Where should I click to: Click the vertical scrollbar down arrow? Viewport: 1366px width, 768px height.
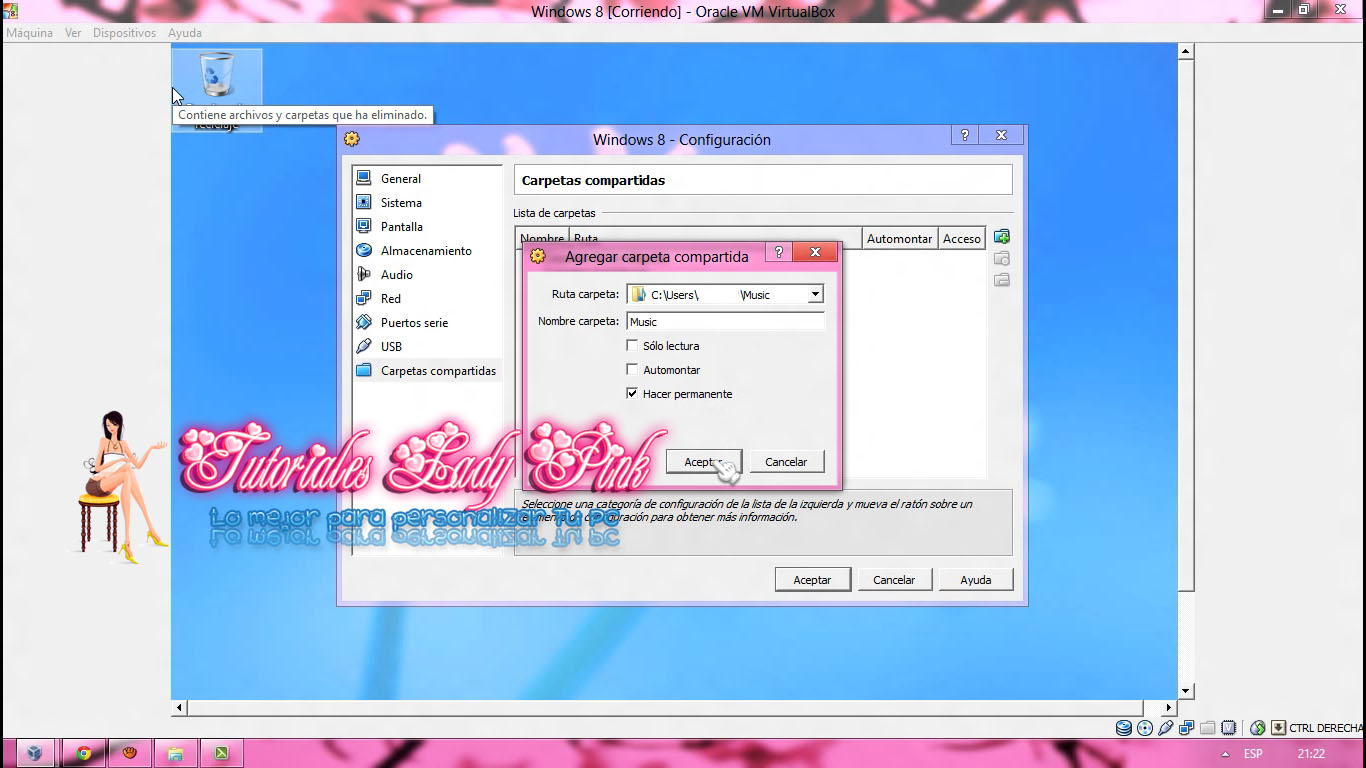[x=1186, y=691]
